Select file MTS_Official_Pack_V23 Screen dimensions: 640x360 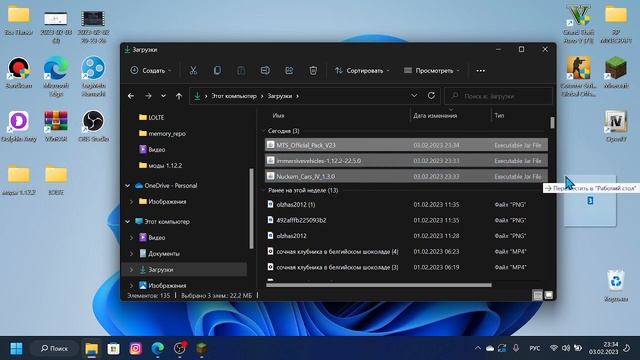coord(406,145)
